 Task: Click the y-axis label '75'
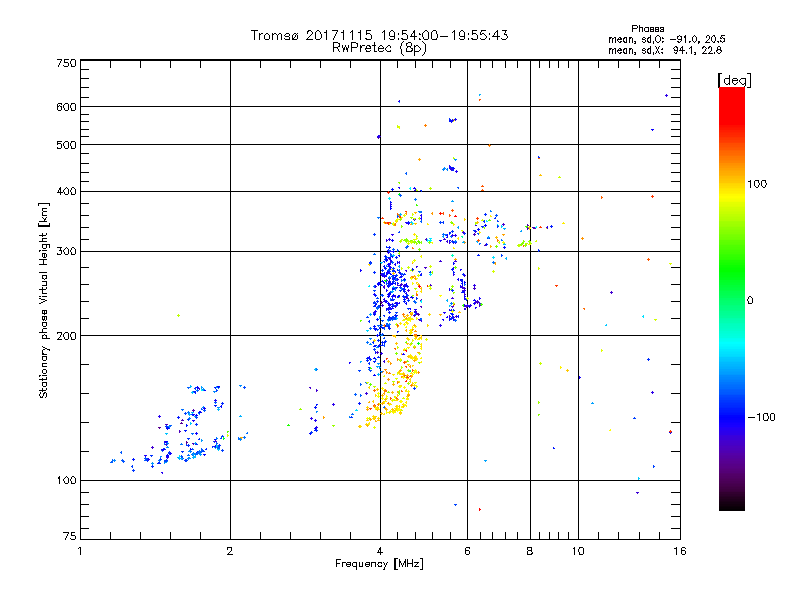pyautogui.click(x=70, y=536)
